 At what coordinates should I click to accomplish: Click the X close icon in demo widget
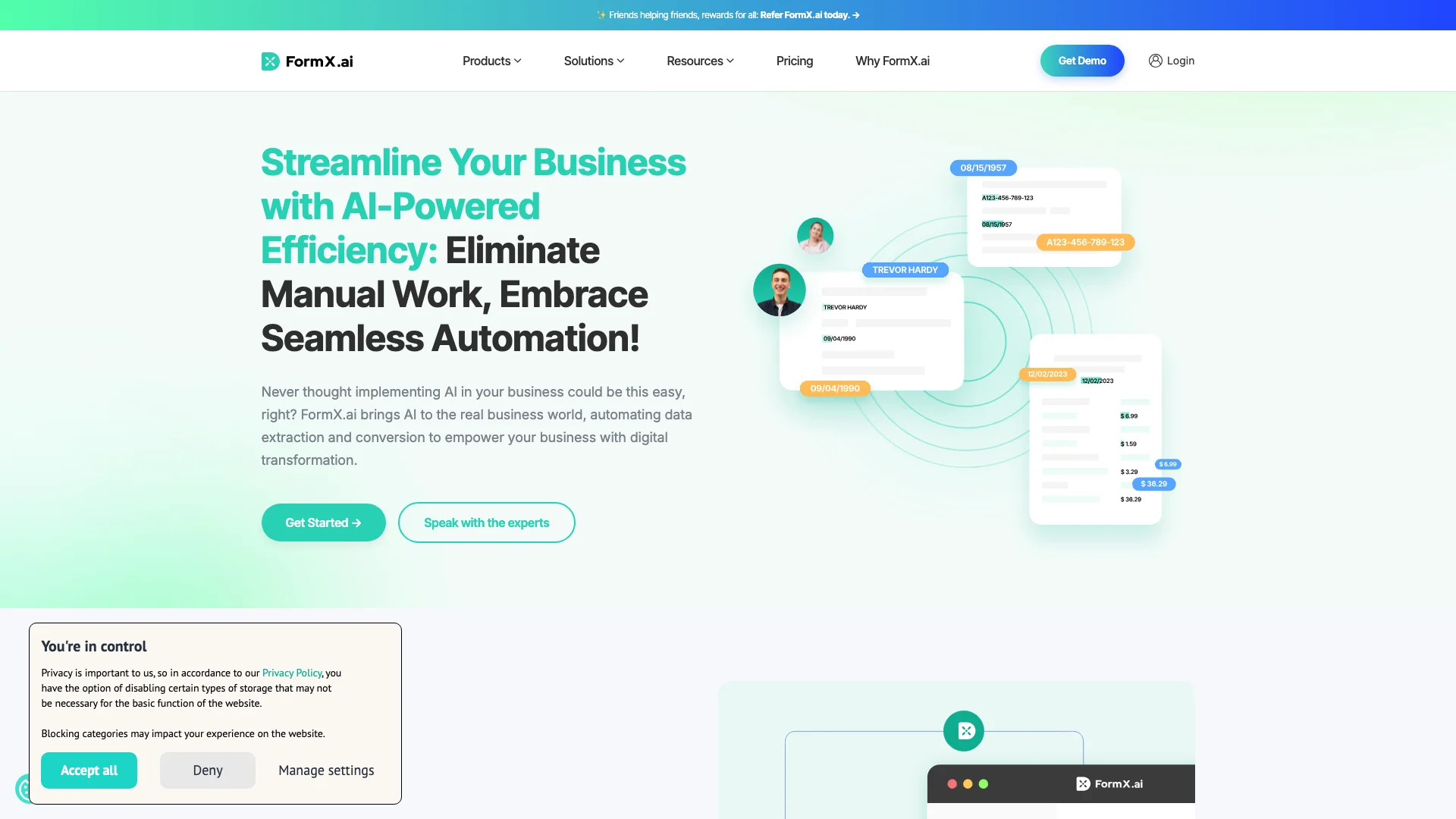tap(963, 731)
